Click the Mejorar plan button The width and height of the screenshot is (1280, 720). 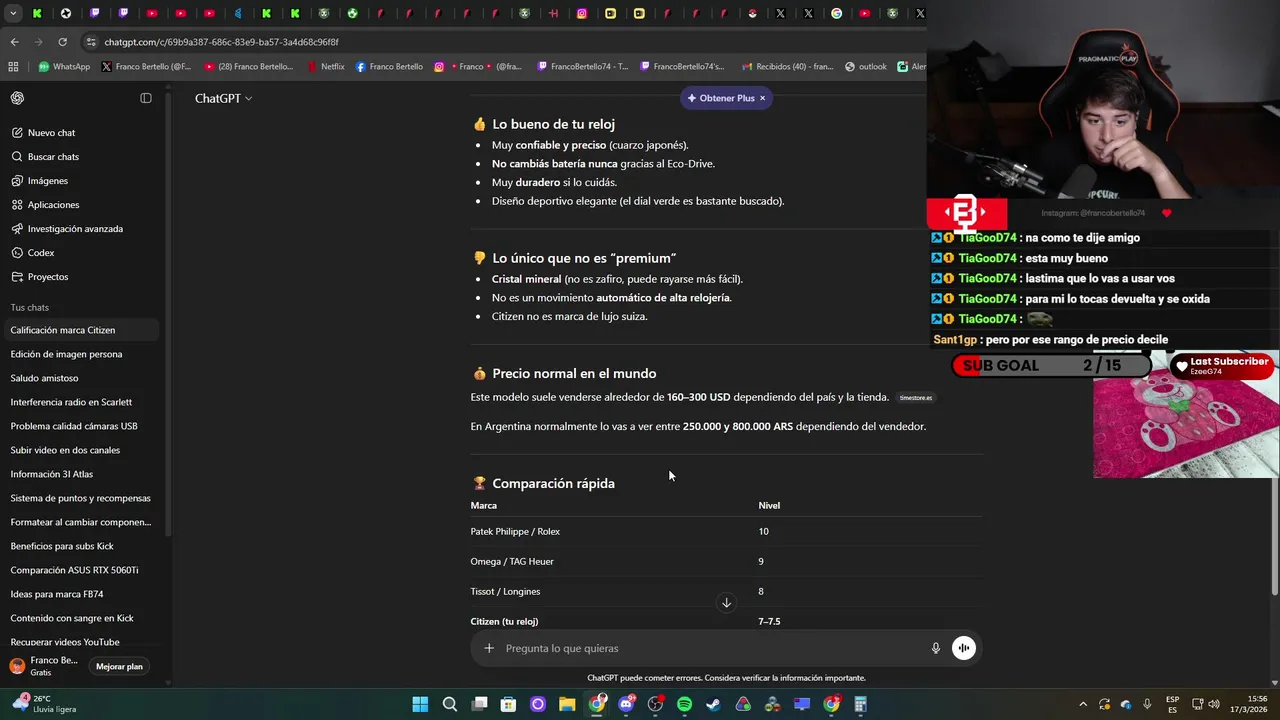point(119,666)
